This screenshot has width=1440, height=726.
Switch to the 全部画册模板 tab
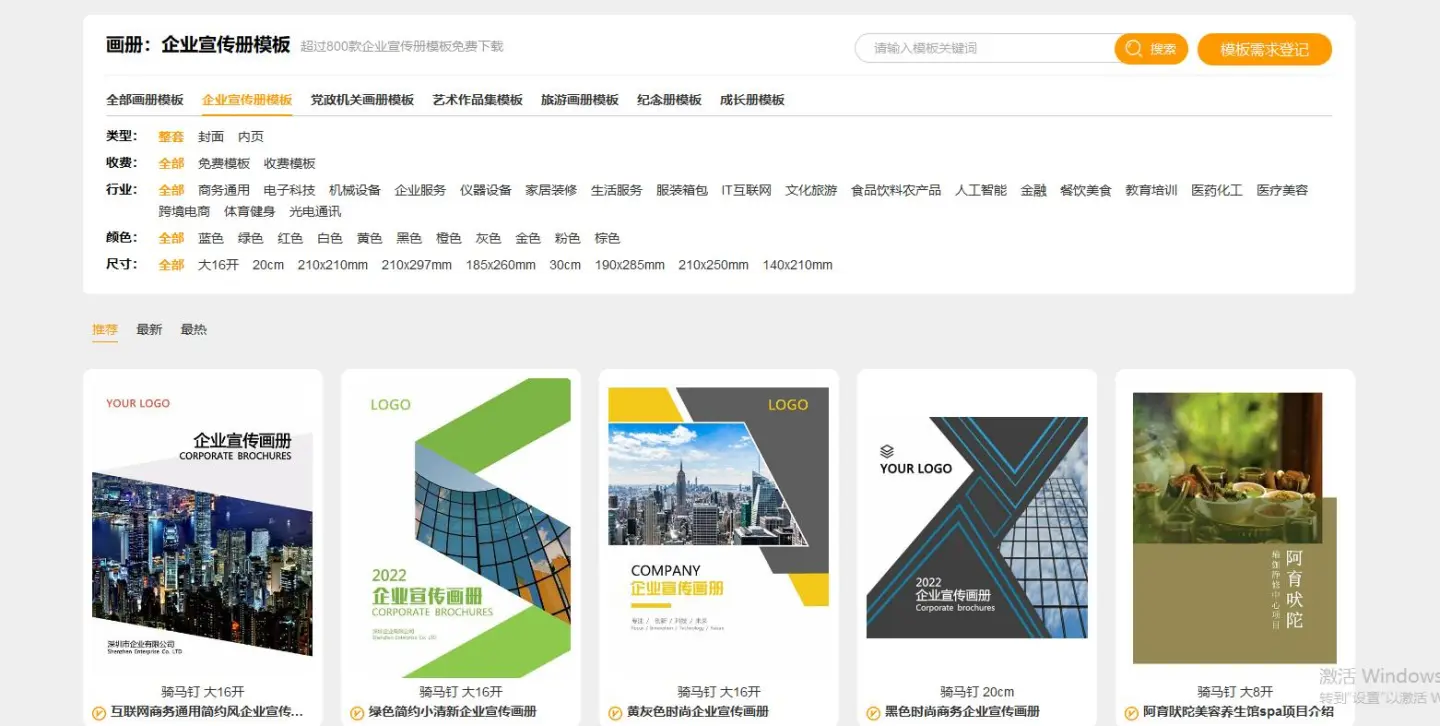click(x=145, y=100)
